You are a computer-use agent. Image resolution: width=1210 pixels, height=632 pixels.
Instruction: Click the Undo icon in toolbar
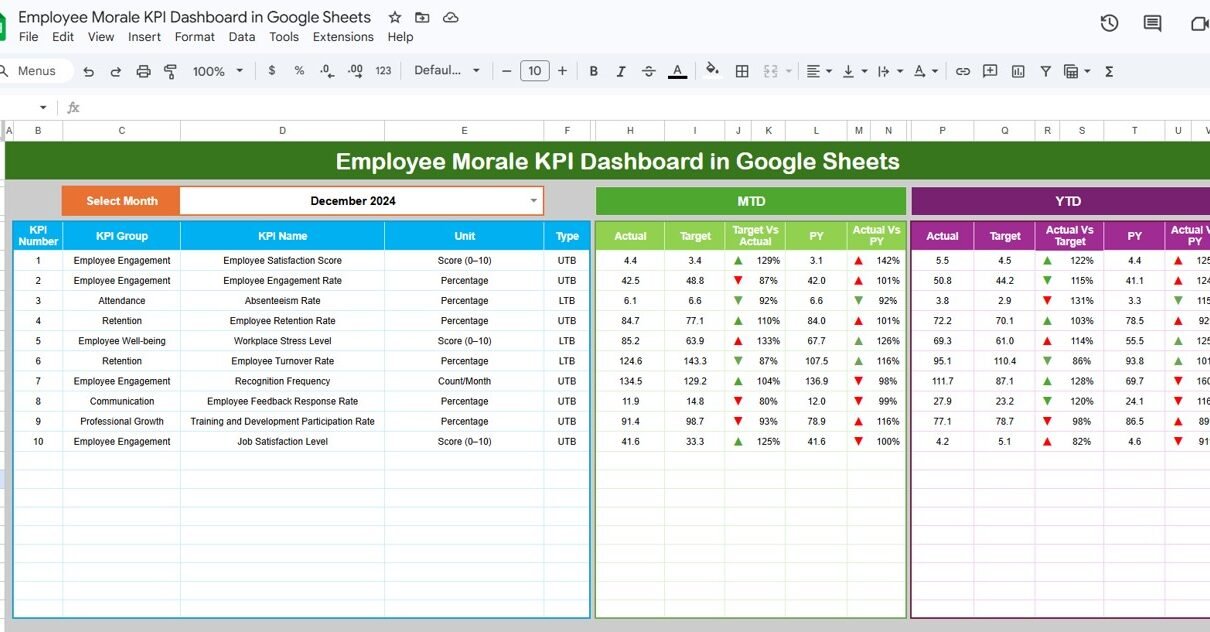[x=89, y=71]
